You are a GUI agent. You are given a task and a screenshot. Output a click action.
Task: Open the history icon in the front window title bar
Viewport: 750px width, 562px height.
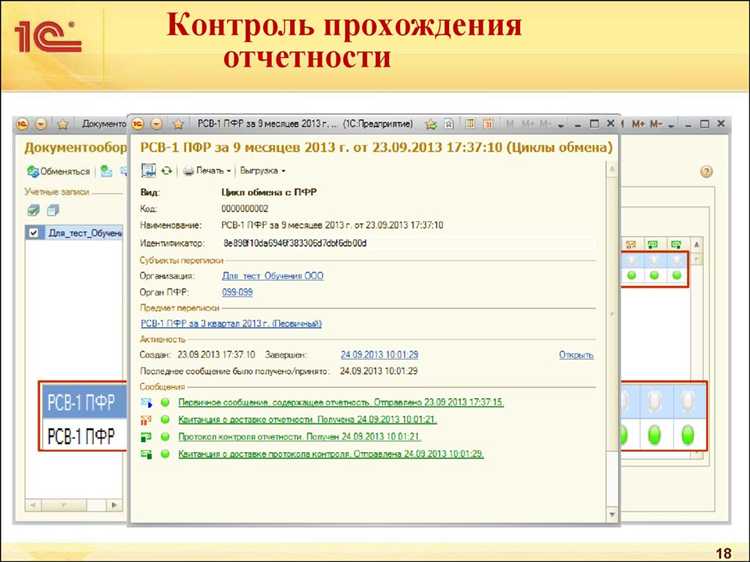click(x=449, y=124)
